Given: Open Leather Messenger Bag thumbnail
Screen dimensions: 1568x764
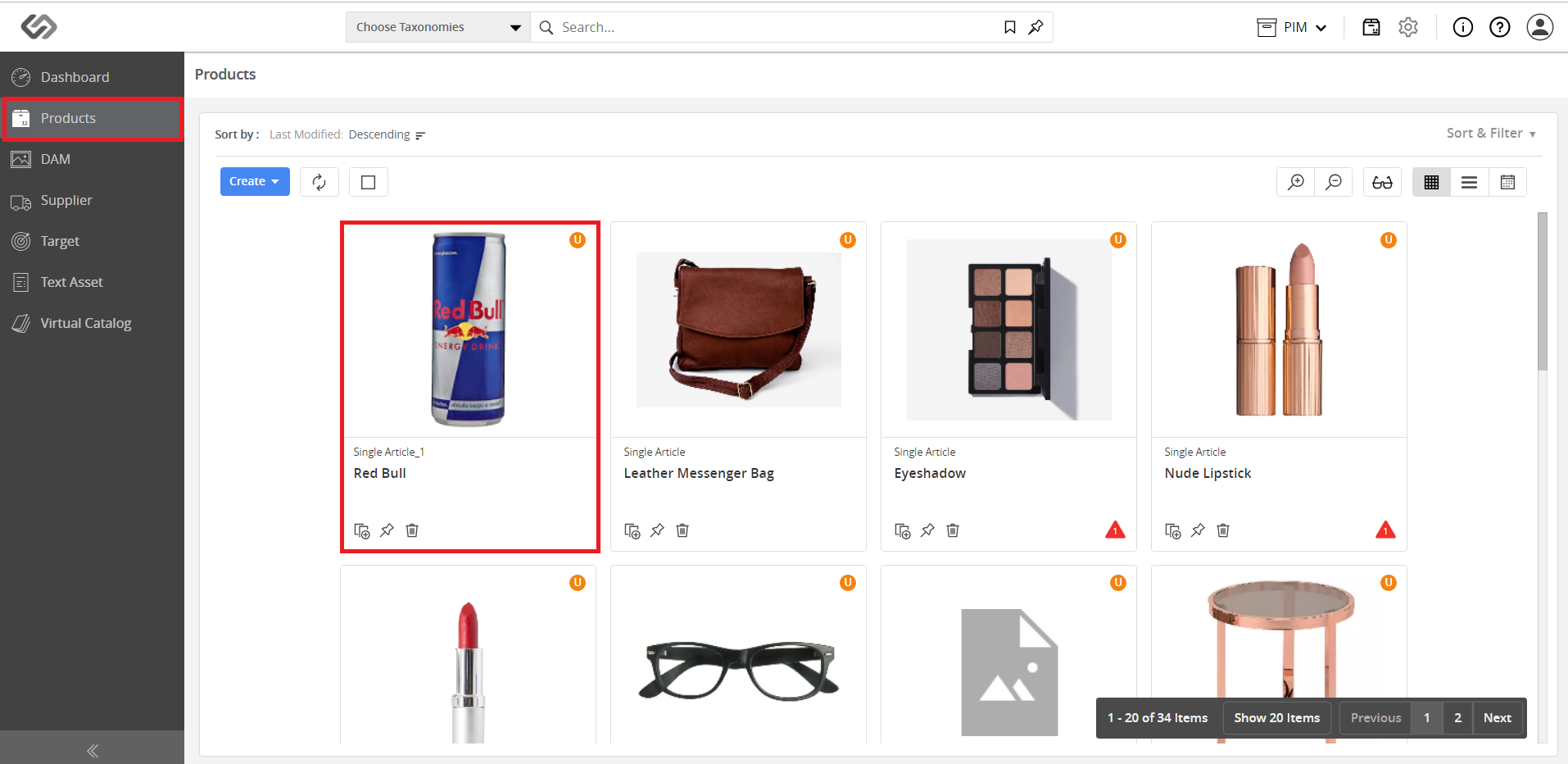Looking at the screenshot, I should click(739, 330).
